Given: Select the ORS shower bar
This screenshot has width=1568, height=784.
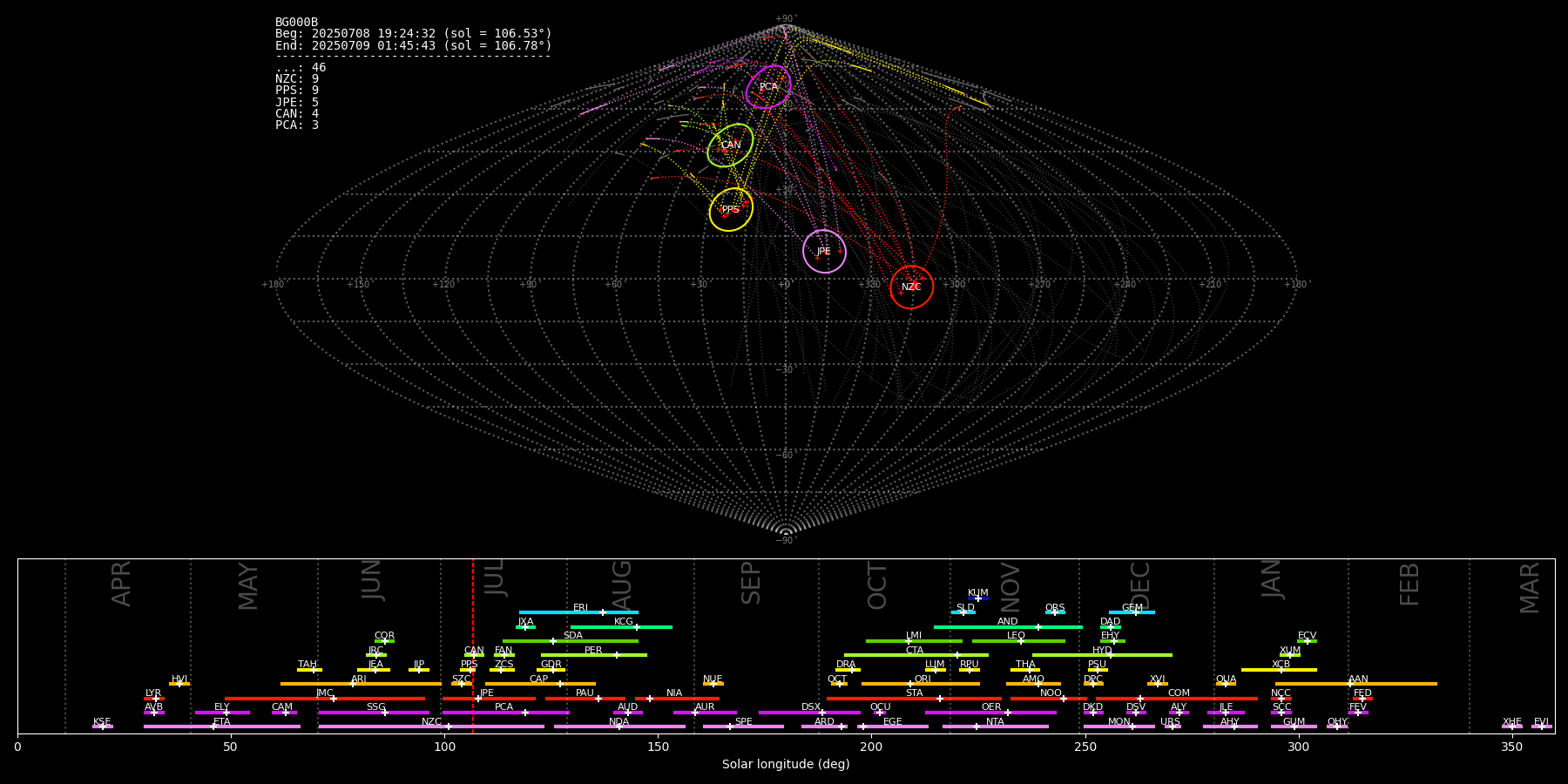Looking at the screenshot, I should point(1055,612).
